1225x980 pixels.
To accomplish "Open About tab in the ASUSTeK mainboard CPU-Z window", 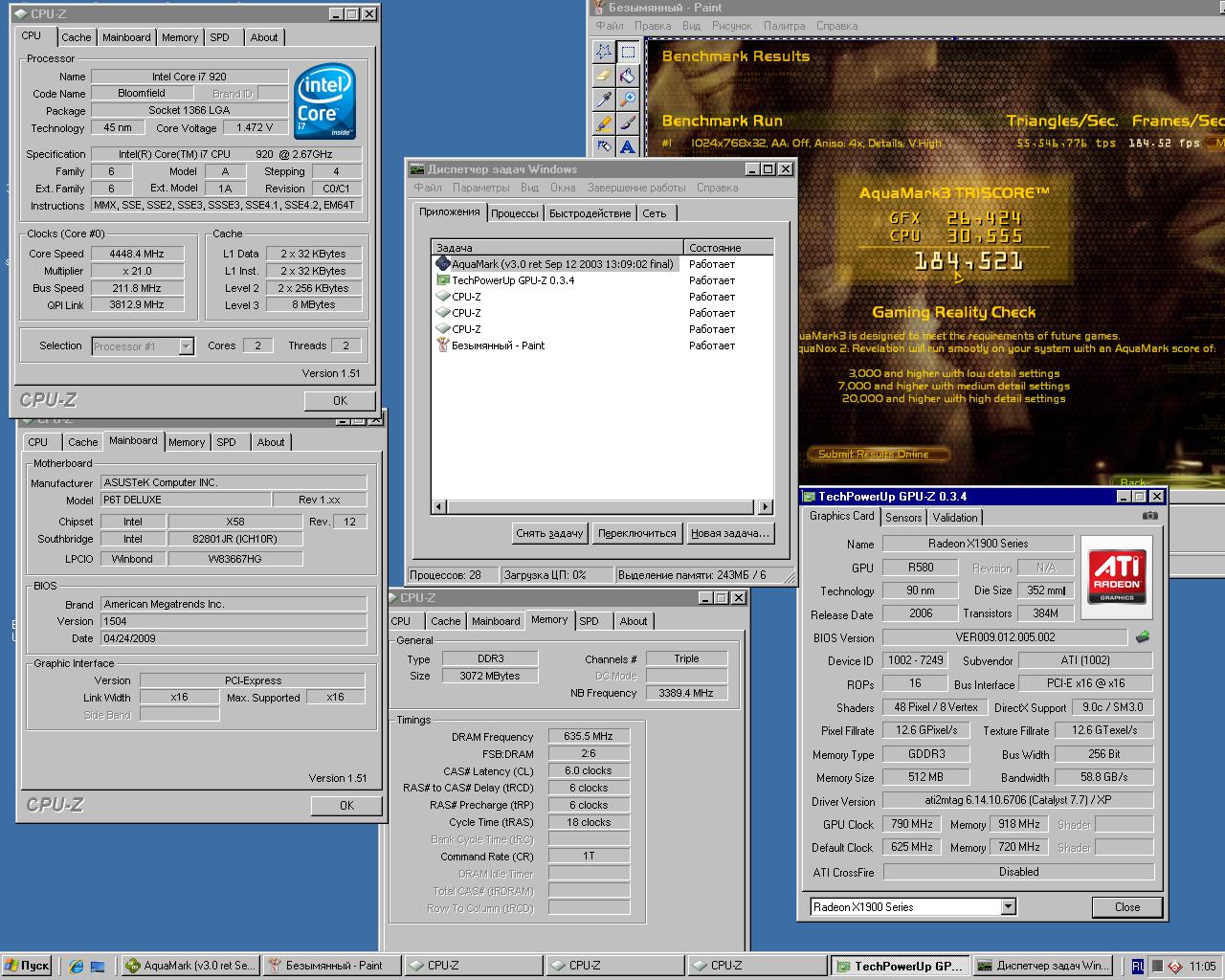I will pos(271,442).
